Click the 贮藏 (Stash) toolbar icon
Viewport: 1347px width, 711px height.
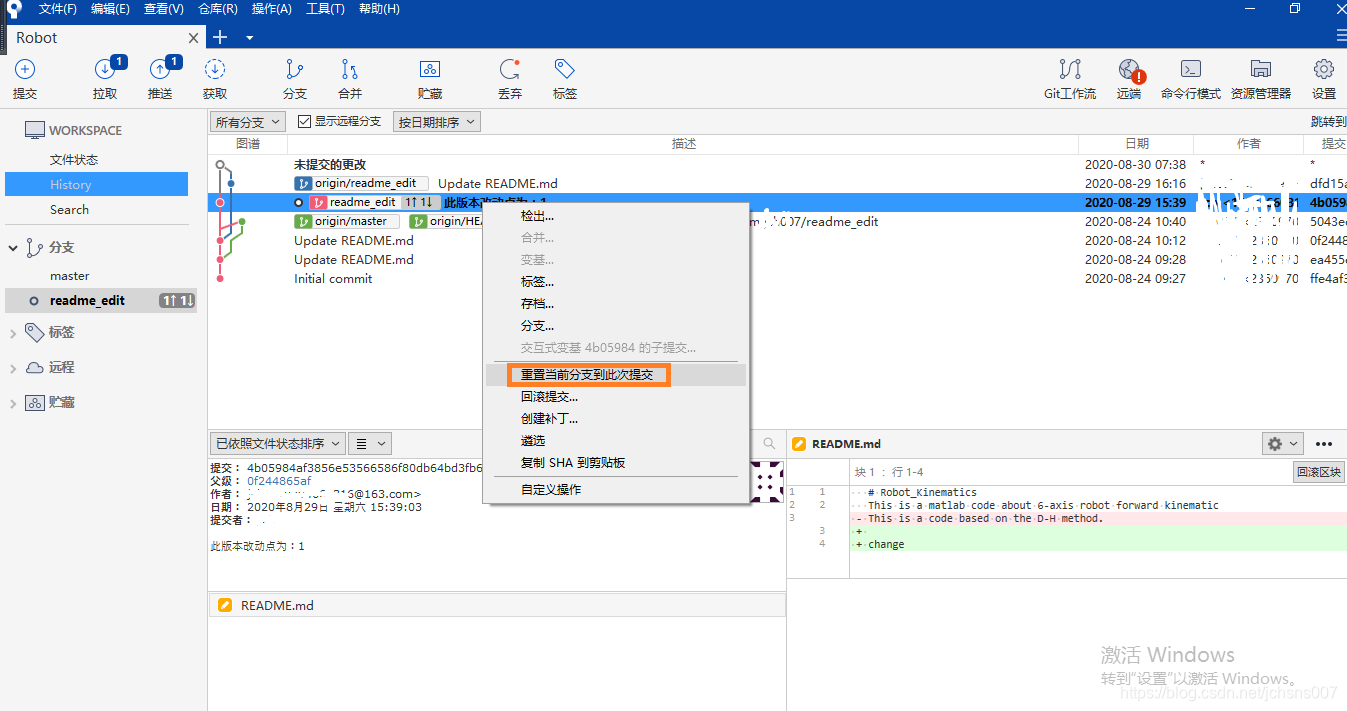point(430,70)
